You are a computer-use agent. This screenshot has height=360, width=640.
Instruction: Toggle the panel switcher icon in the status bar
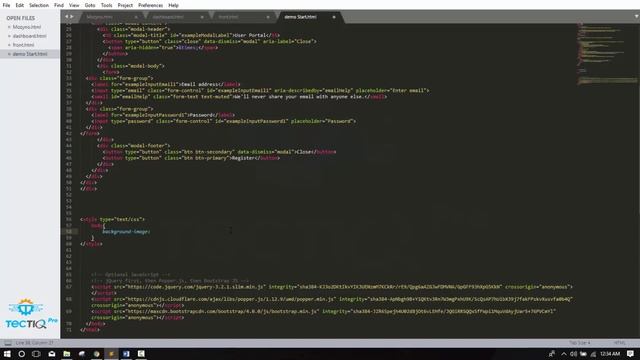point(8,343)
